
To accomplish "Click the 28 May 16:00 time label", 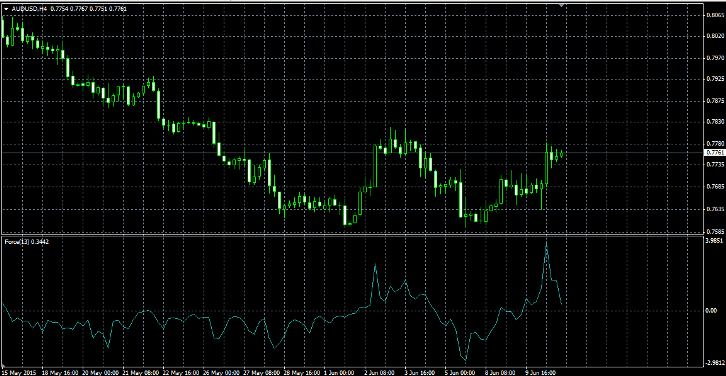I will 302,372.
